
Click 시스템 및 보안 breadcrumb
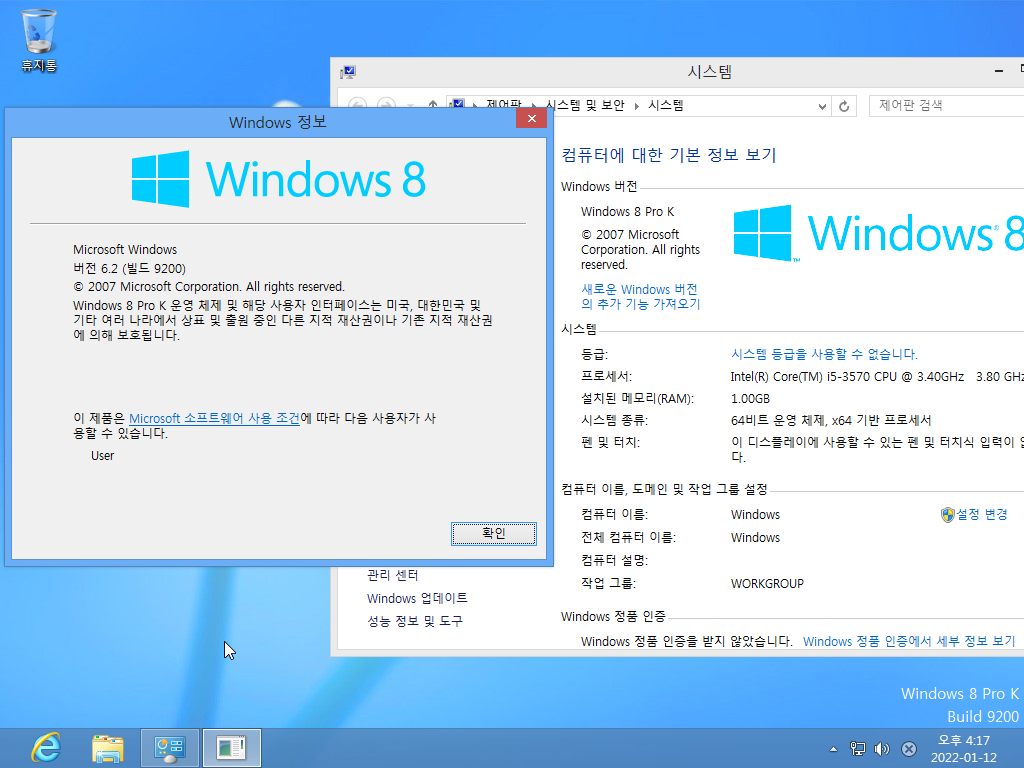(585, 105)
